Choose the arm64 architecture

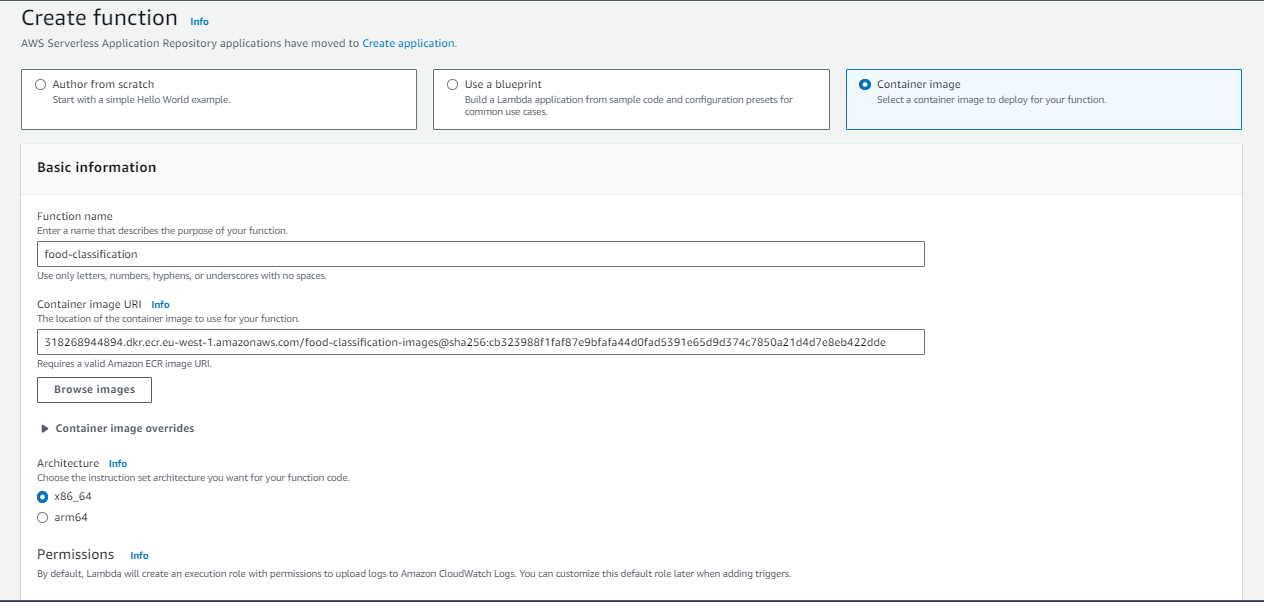tap(42, 518)
